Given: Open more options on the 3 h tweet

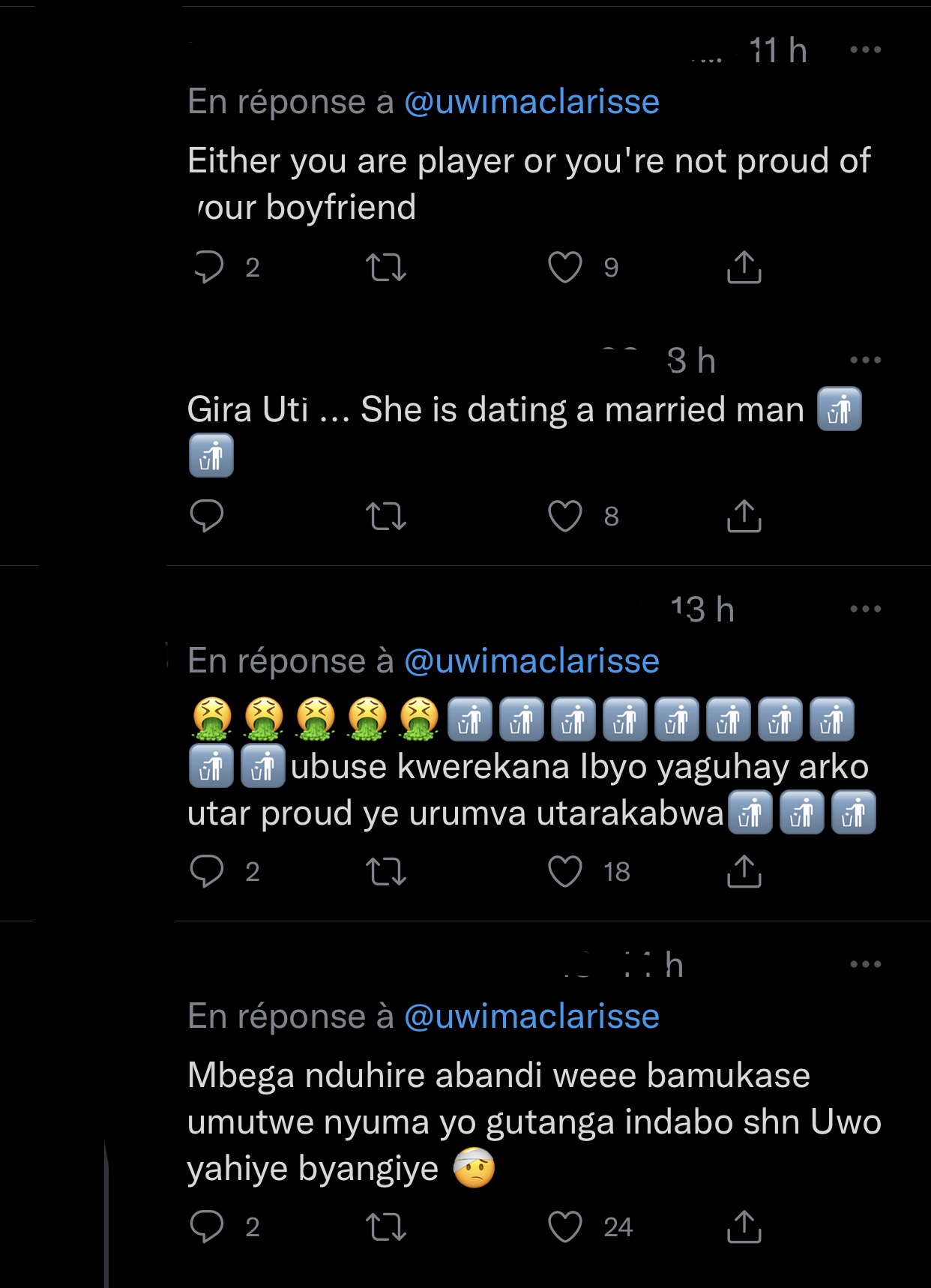Looking at the screenshot, I should (x=866, y=361).
